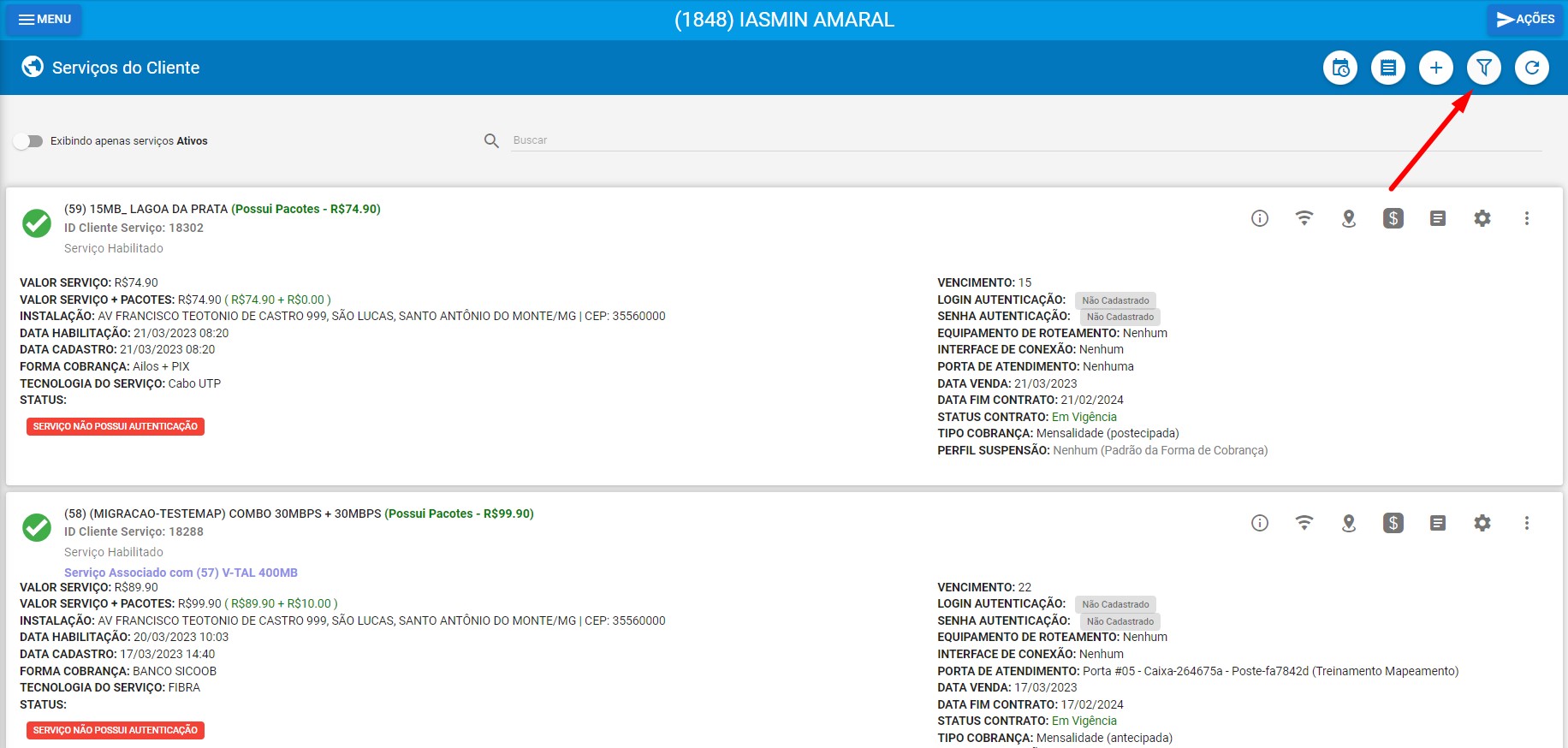Click TECNOLOGIA DO SERVIÇO: Cabo UTP line

tap(120, 383)
